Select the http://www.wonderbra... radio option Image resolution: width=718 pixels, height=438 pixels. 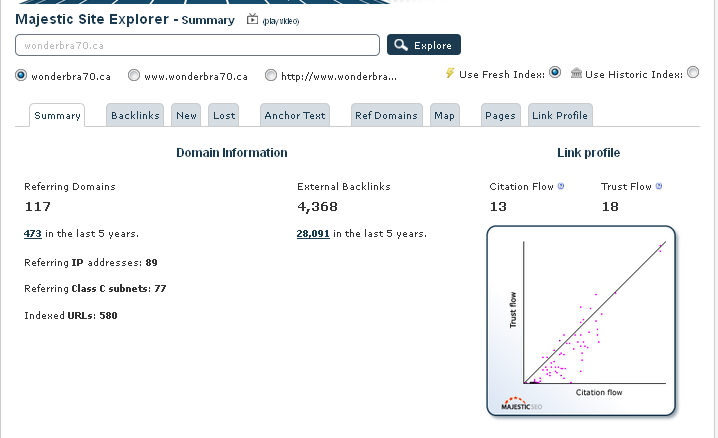(x=271, y=75)
